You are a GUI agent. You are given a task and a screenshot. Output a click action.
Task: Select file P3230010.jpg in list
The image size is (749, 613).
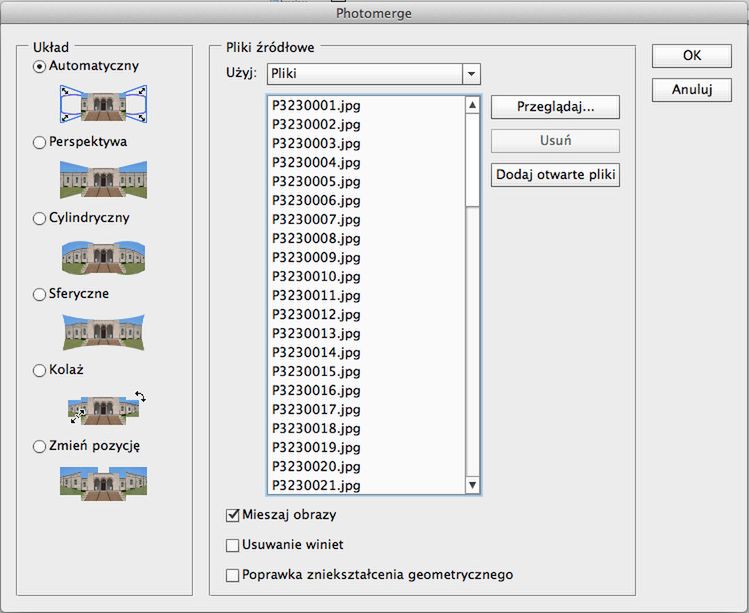point(366,277)
